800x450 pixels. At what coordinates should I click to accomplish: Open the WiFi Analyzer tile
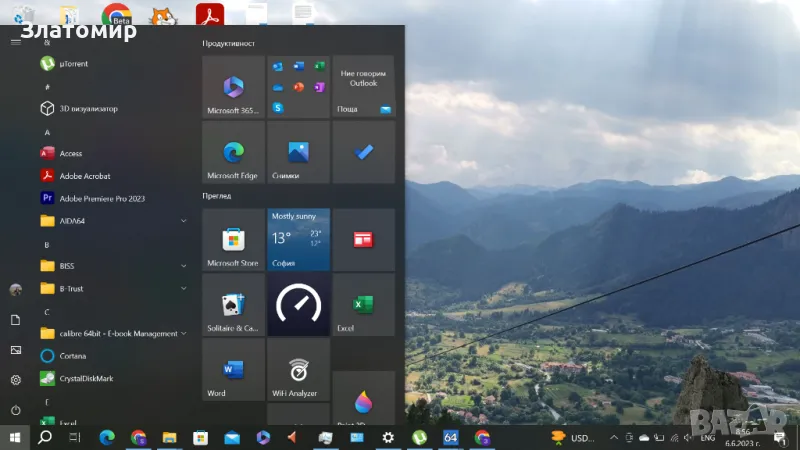tap(298, 371)
